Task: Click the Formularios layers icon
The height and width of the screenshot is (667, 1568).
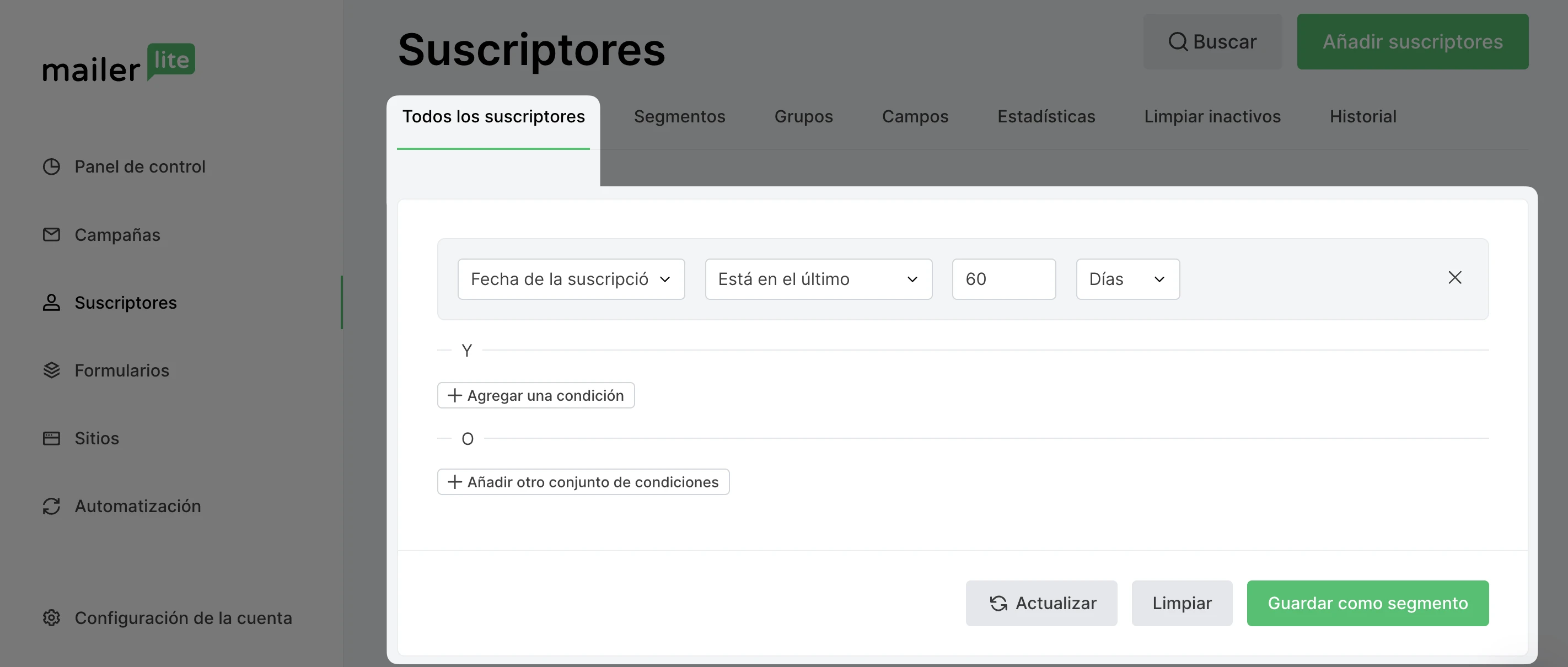Action: (x=51, y=370)
